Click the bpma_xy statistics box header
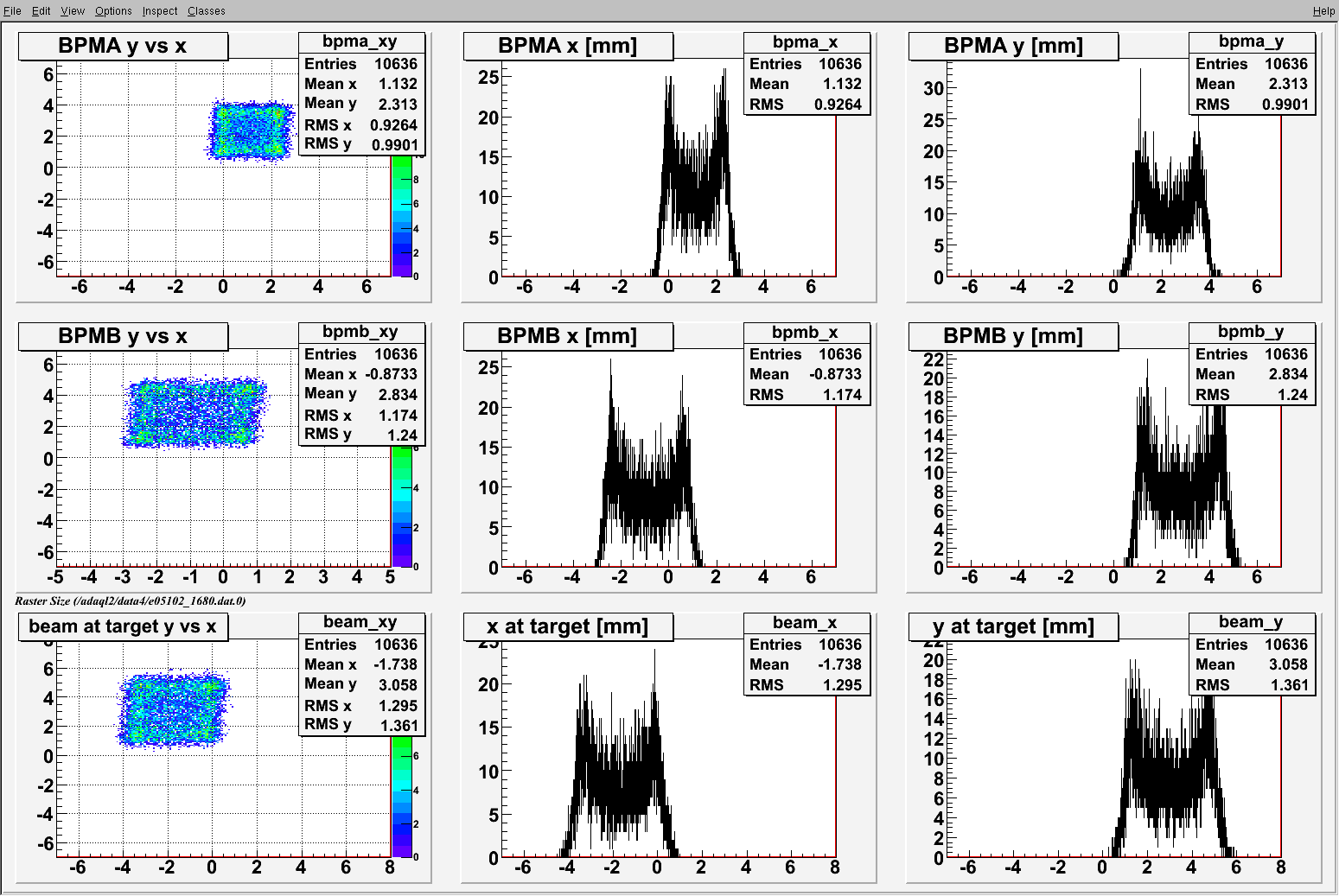Screen dimensions: 1339x896 point(360,42)
